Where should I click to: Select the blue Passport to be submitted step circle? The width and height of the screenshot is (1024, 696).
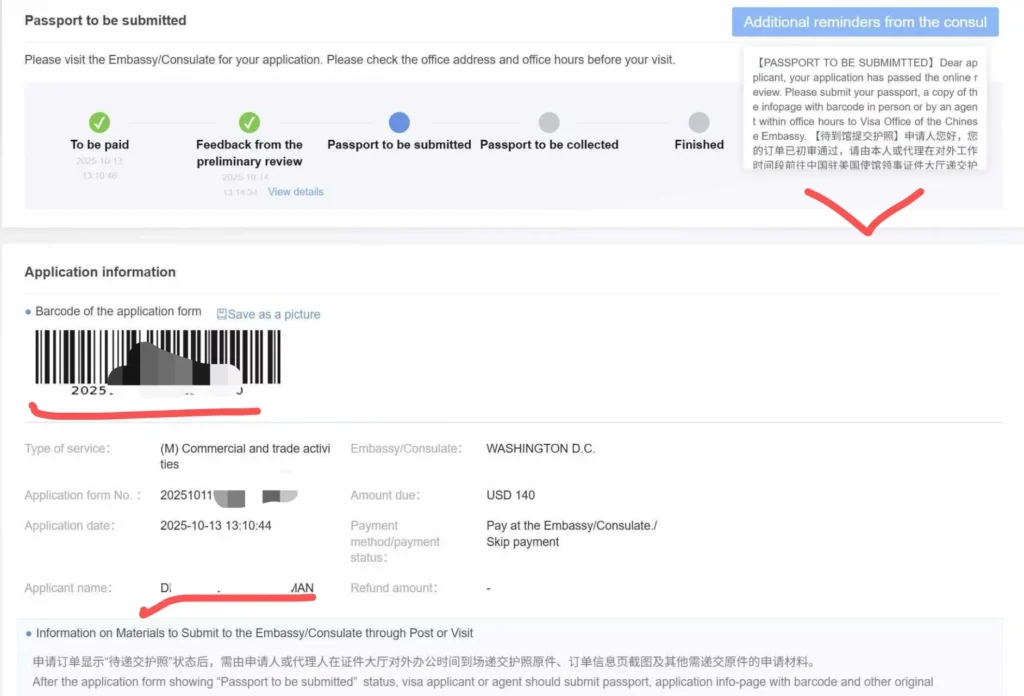coord(399,122)
